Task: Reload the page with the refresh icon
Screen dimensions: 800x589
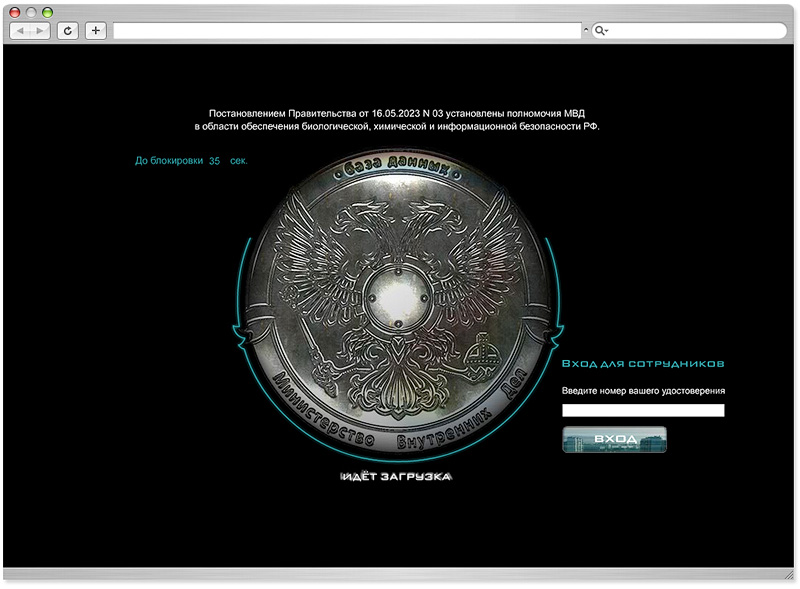Action: coord(67,31)
